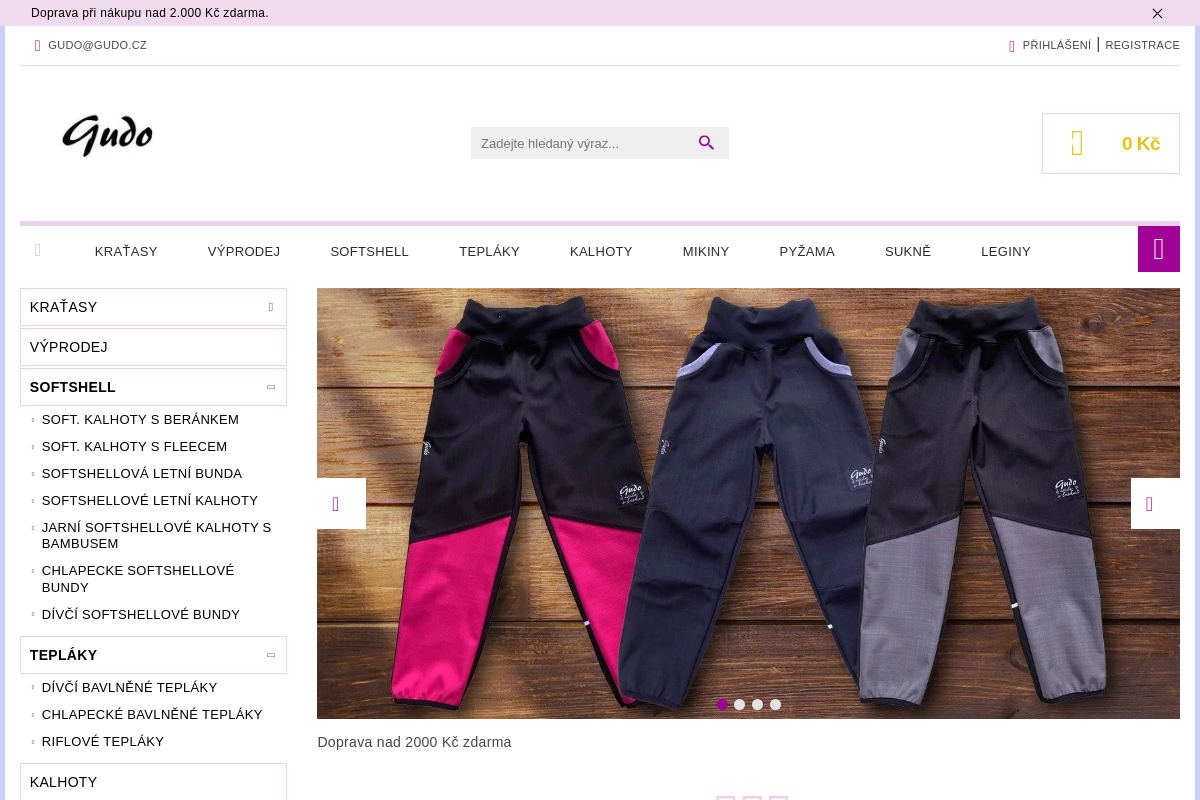Focus the search field Zadejte hledaný výraz
The width and height of the screenshot is (1200, 800).
582,143
